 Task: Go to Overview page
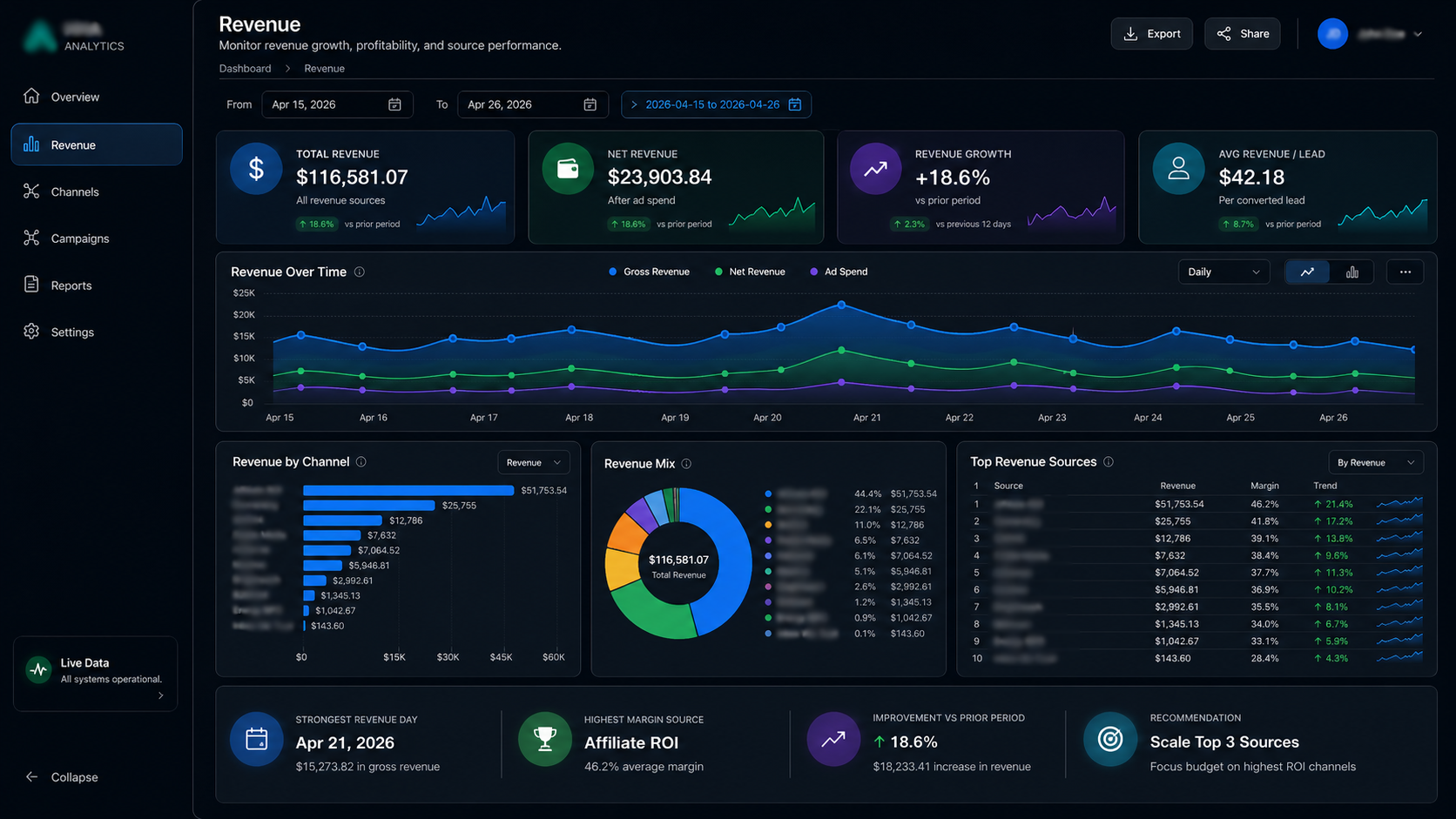pos(97,97)
